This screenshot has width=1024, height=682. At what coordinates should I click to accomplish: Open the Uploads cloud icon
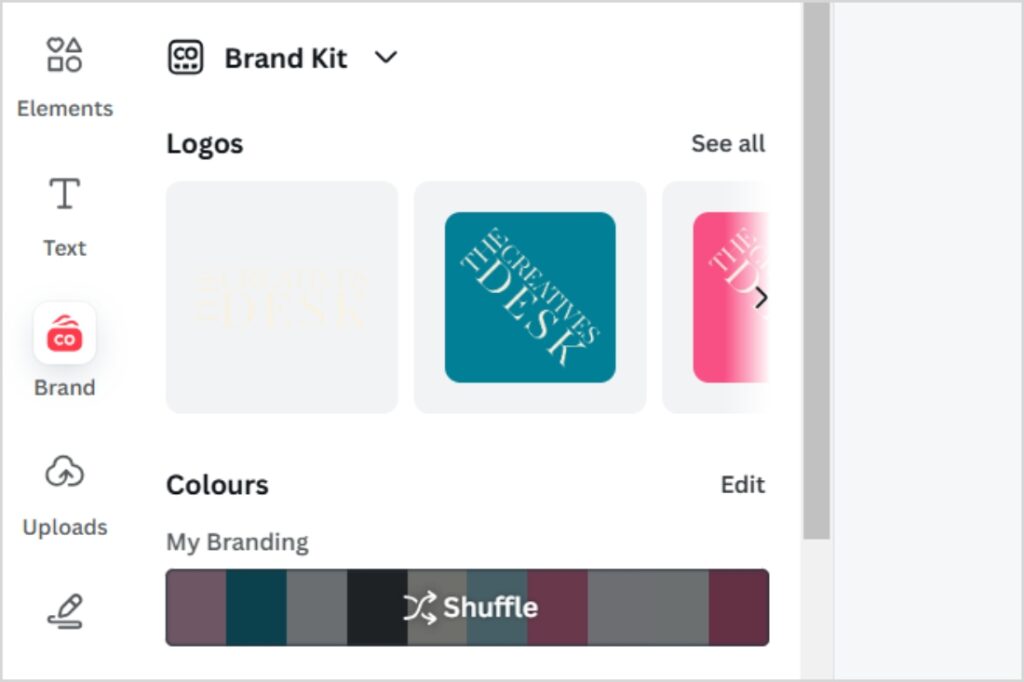pyautogui.click(x=65, y=472)
